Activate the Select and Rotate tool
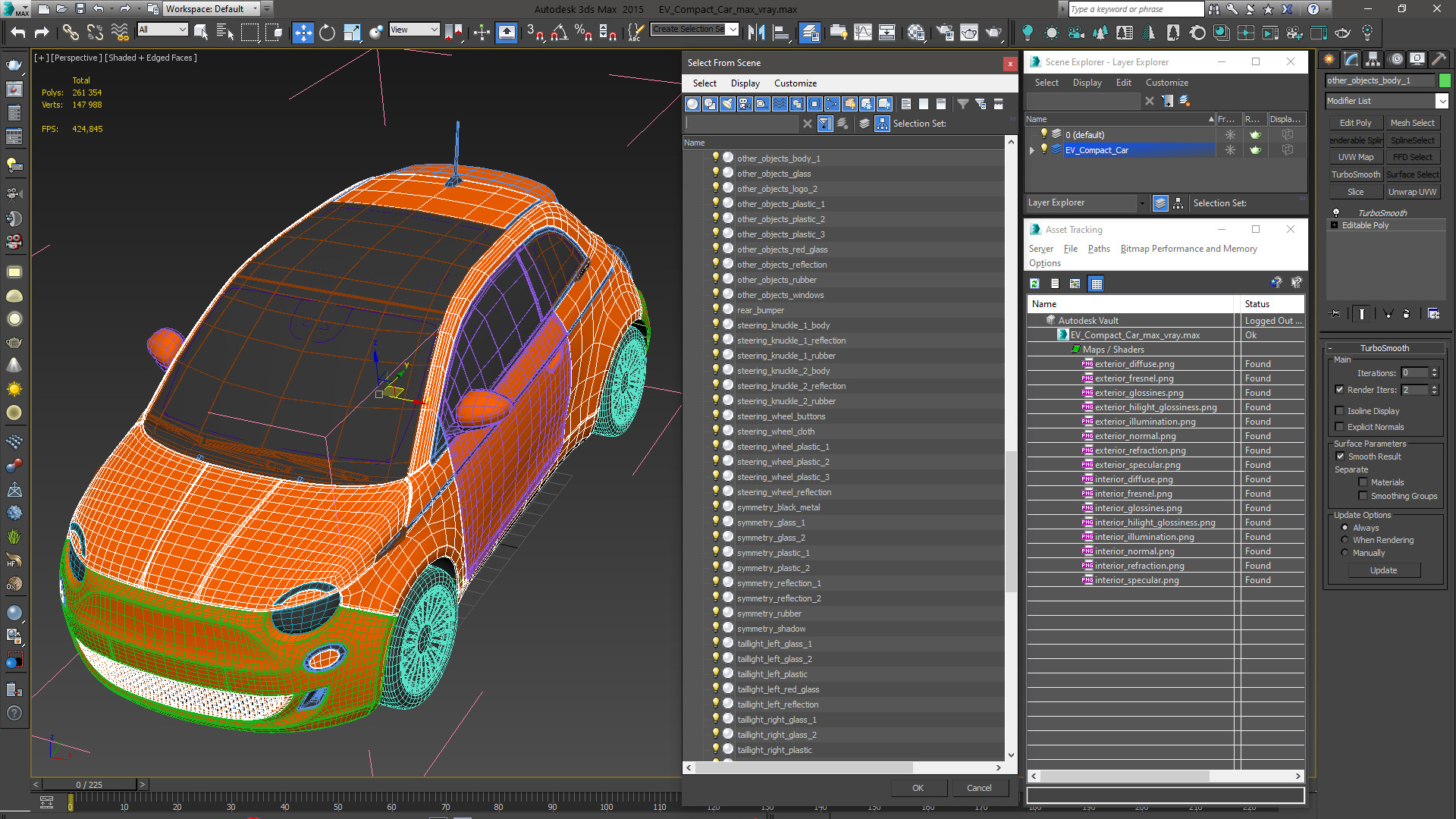 click(327, 32)
